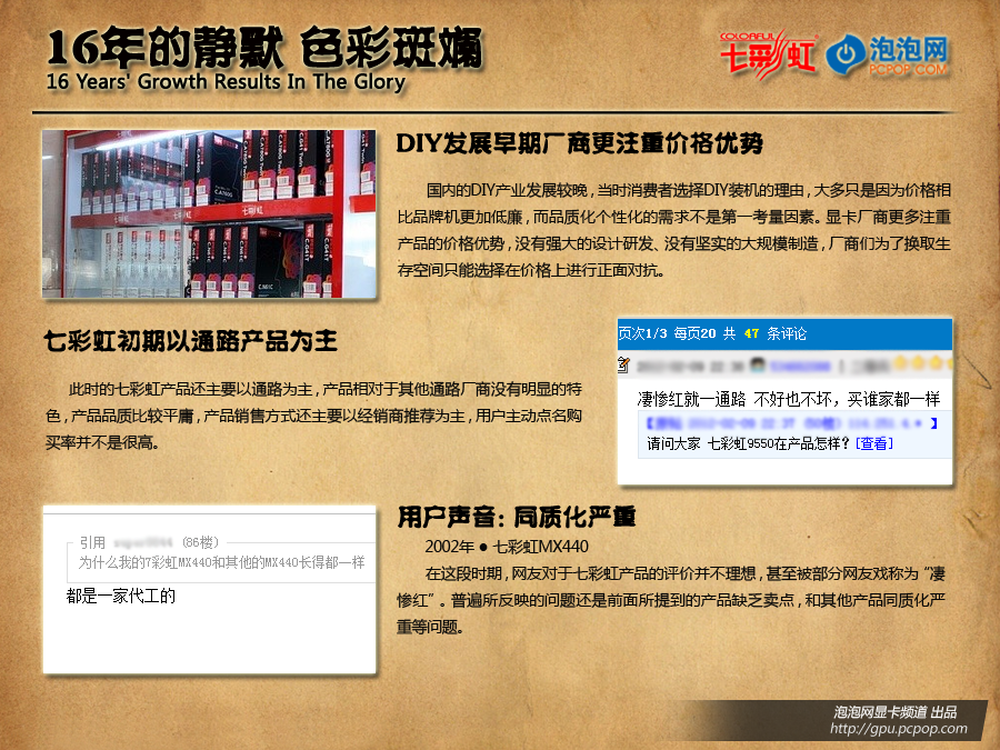Select heading "用户声音：同质化严重"

point(517,517)
